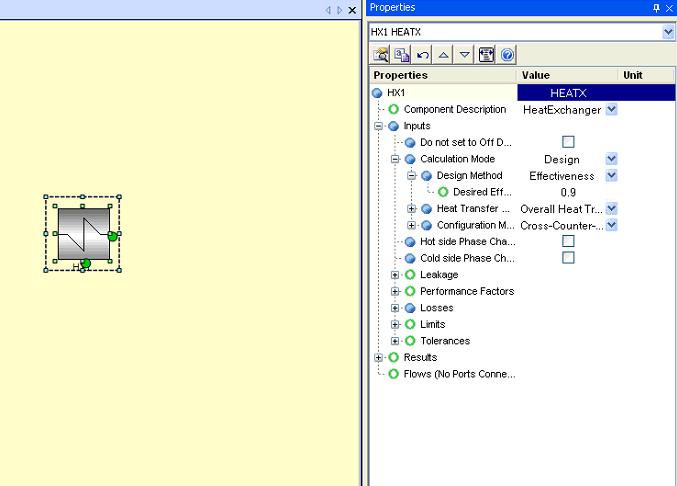This screenshot has width=677, height=486.
Task: Click the copy properties toolbar icon
Action: click(x=402, y=55)
